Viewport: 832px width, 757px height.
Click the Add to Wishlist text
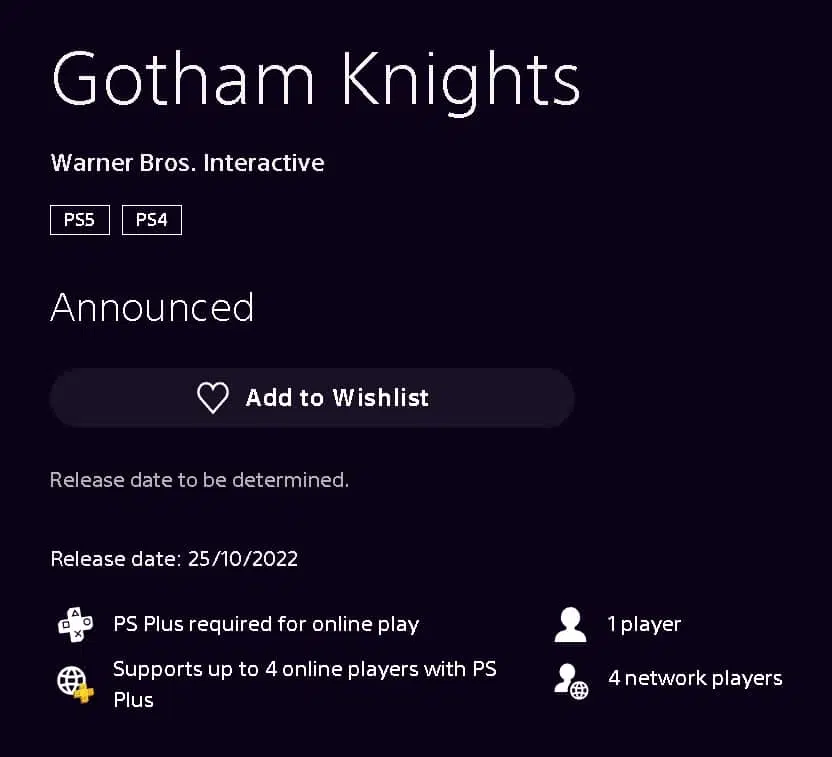pyautogui.click(x=337, y=397)
